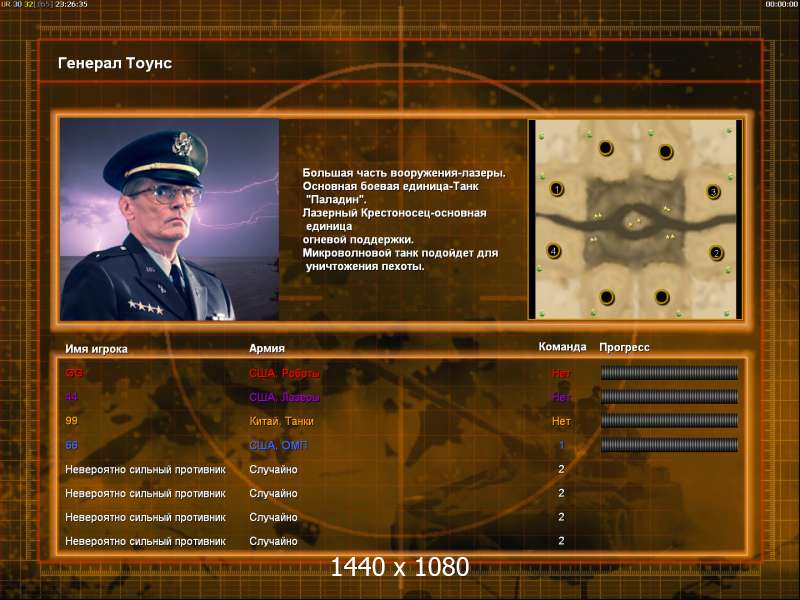Click start position marker 4 on minimap
800x600 pixels.
(x=554, y=251)
